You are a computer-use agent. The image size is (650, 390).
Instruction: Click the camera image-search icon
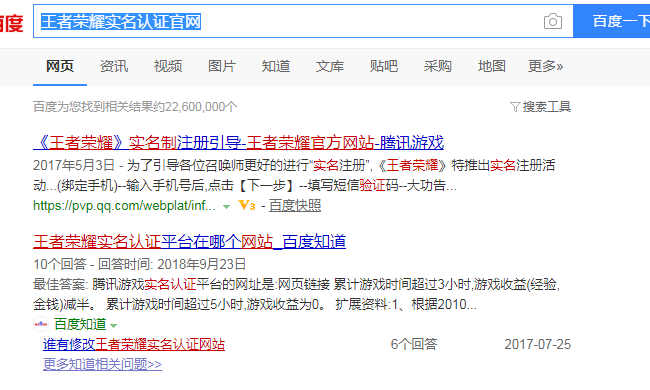(553, 21)
